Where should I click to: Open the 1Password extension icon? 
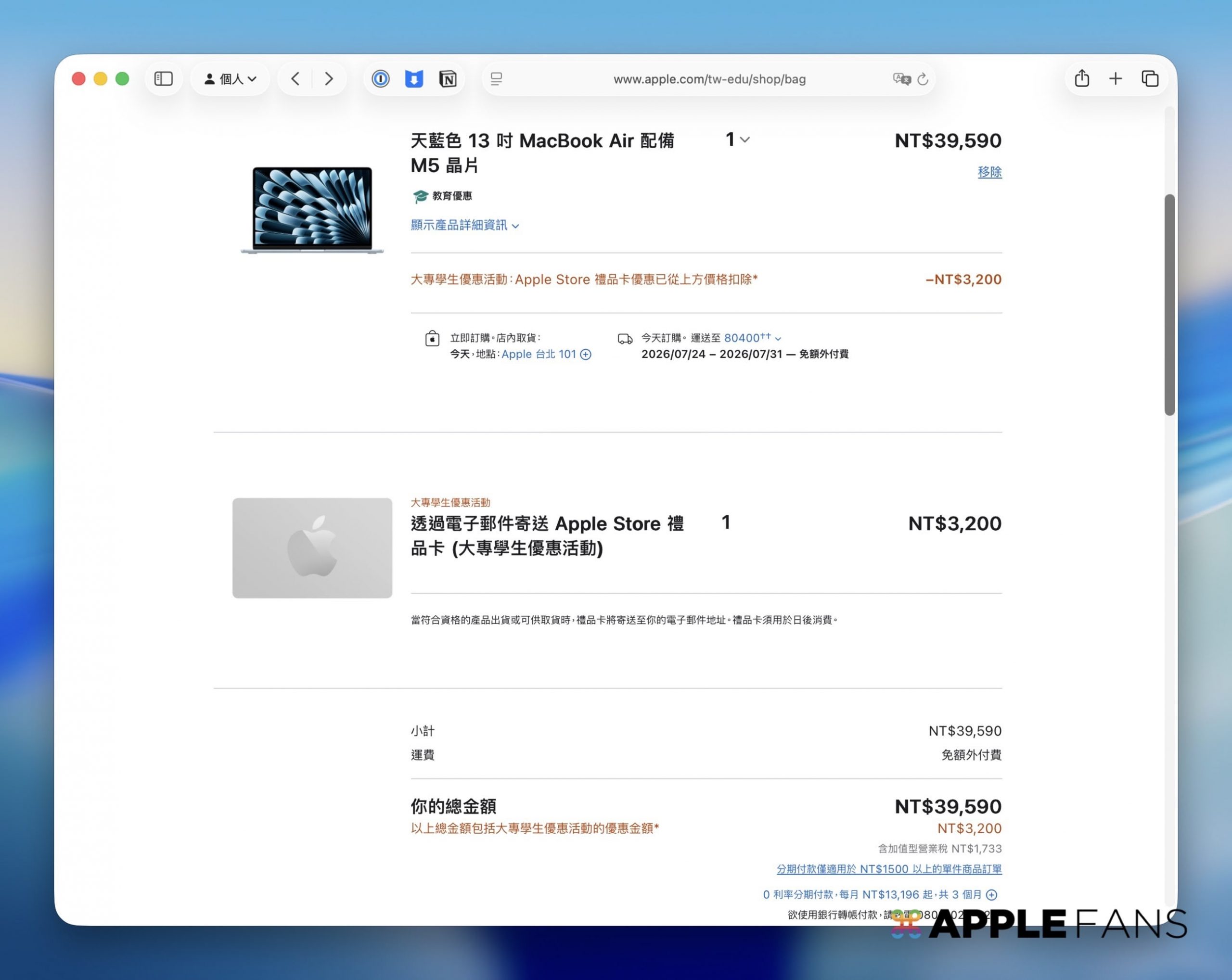(x=381, y=79)
